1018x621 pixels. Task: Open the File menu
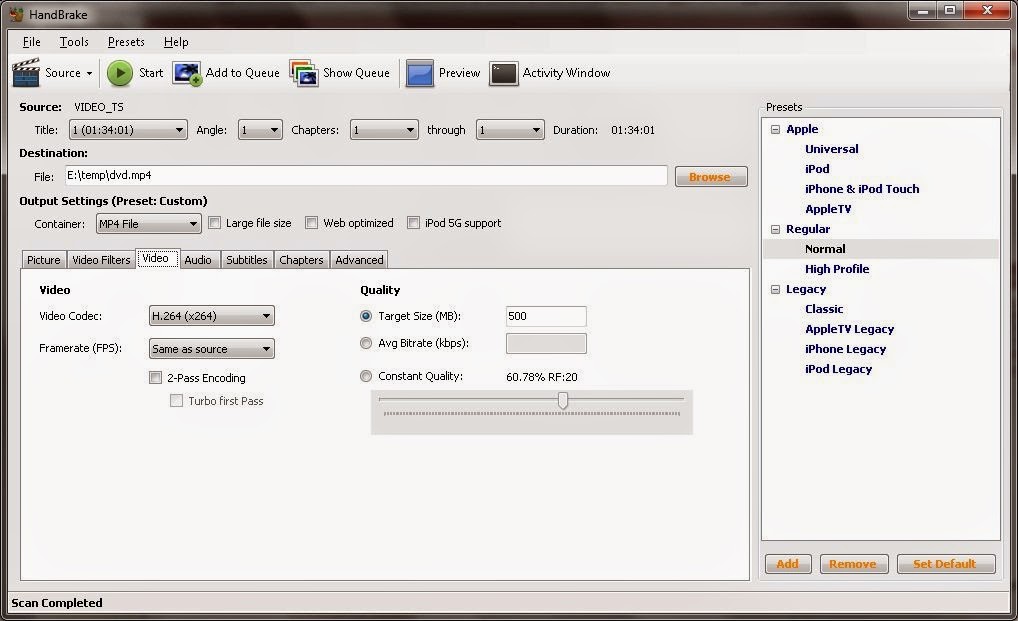tap(31, 42)
